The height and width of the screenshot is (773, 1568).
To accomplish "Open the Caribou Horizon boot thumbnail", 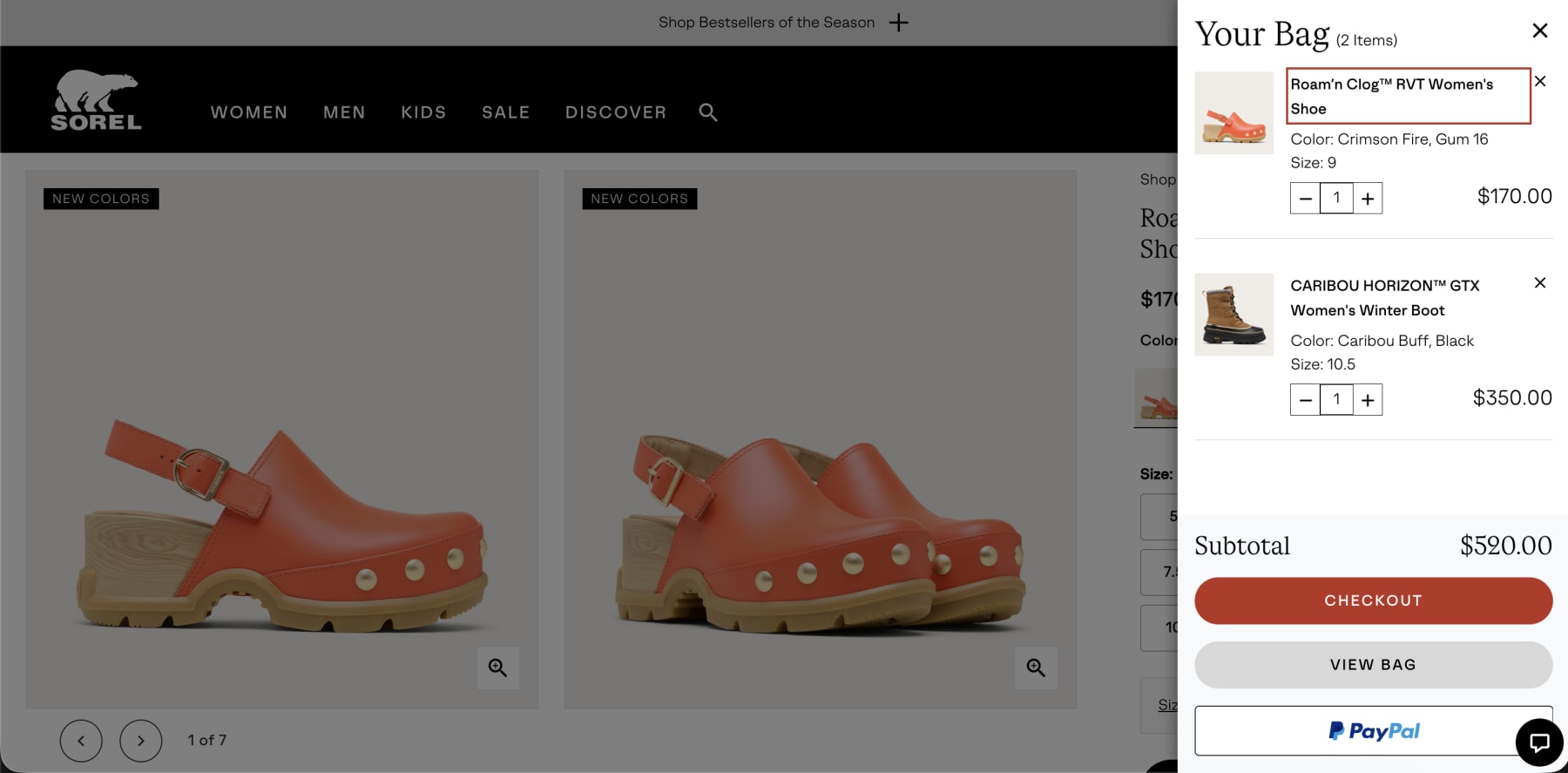I will pyautogui.click(x=1233, y=315).
